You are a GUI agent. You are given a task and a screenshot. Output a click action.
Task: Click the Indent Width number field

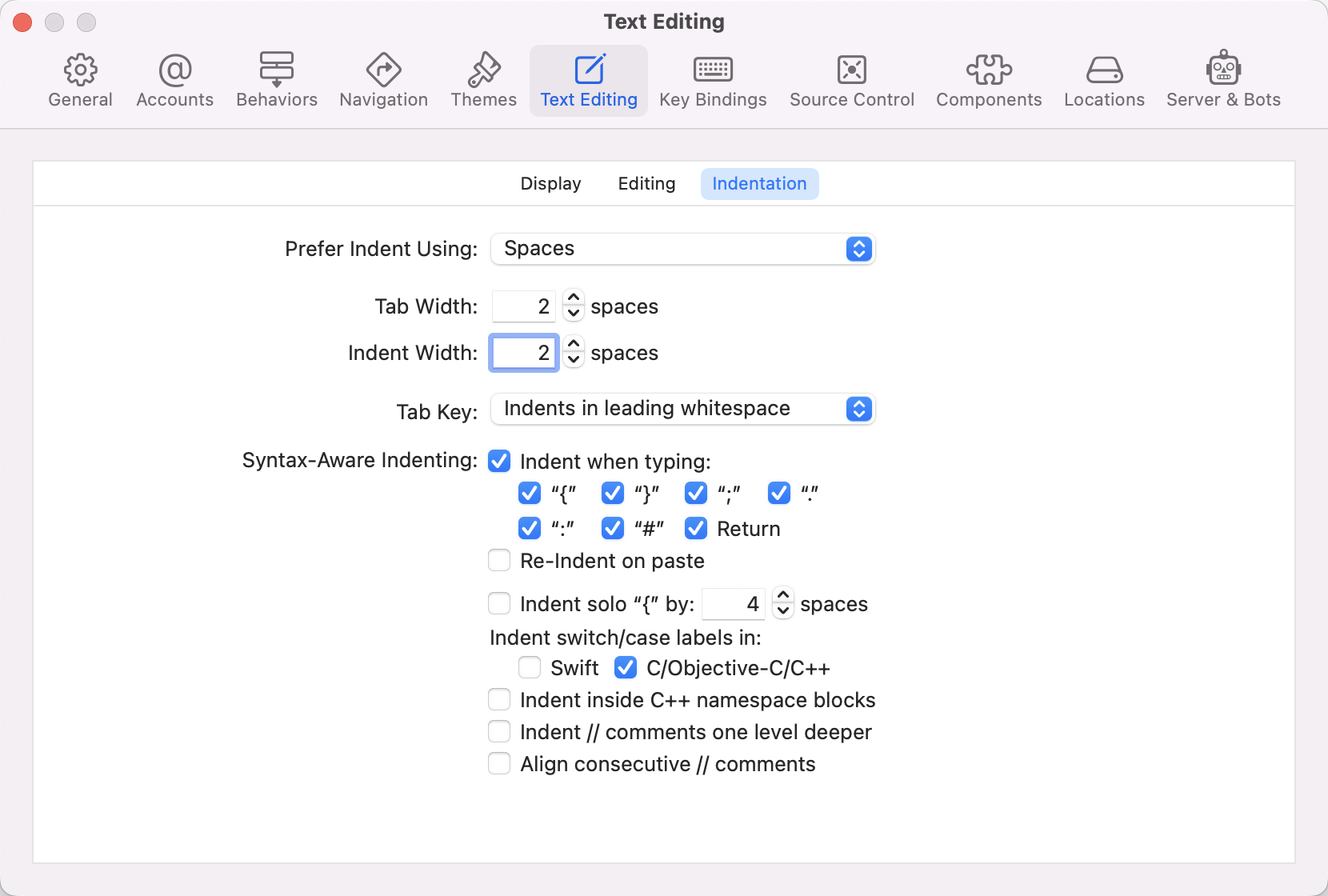coord(524,353)
